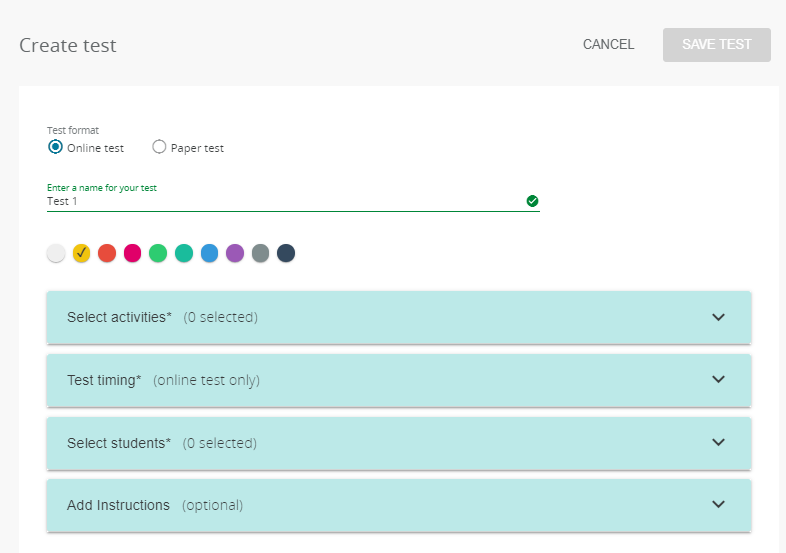786x553 pixels.
Task: Select the Online test radio button
Action: [x=55, y=147]
